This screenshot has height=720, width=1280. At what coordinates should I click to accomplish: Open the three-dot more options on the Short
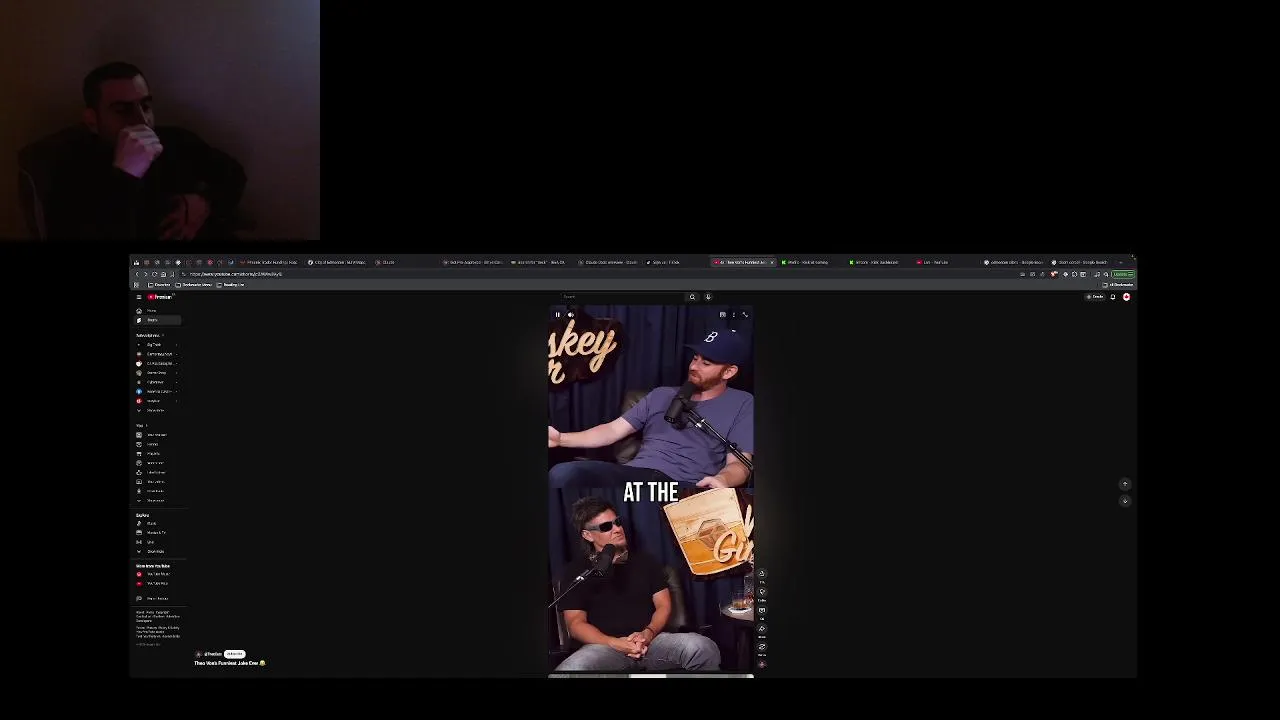click(733, 314)
